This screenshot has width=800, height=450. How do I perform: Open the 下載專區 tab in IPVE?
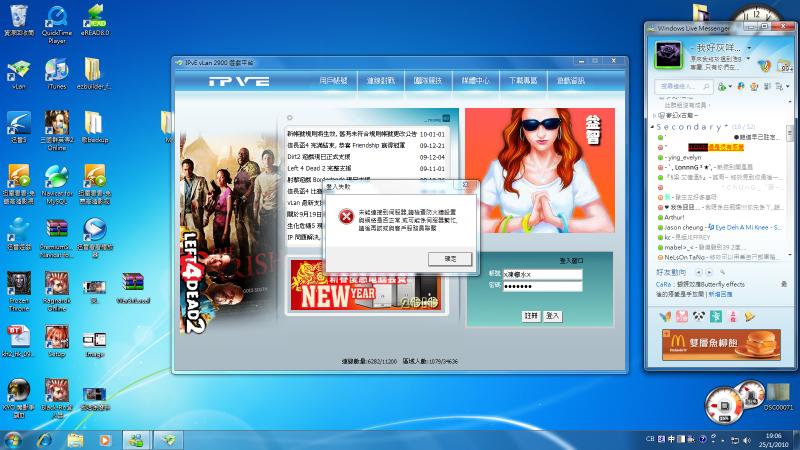pos(523,81)
